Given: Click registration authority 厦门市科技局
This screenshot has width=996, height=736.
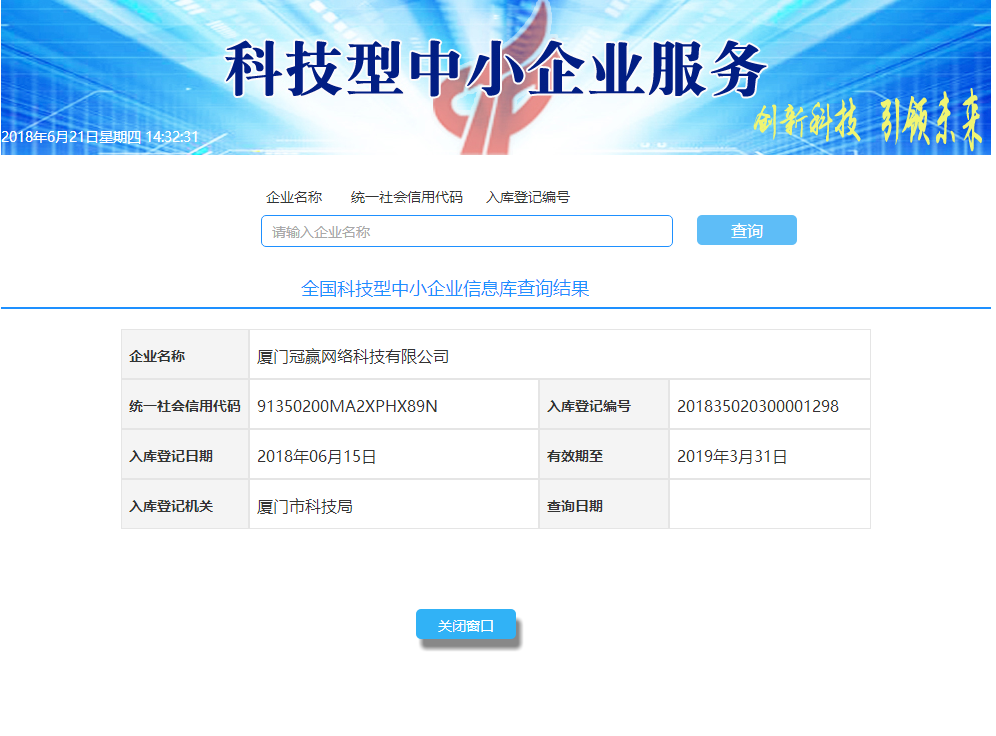Looking at the screenshot, I should [305, 507].
